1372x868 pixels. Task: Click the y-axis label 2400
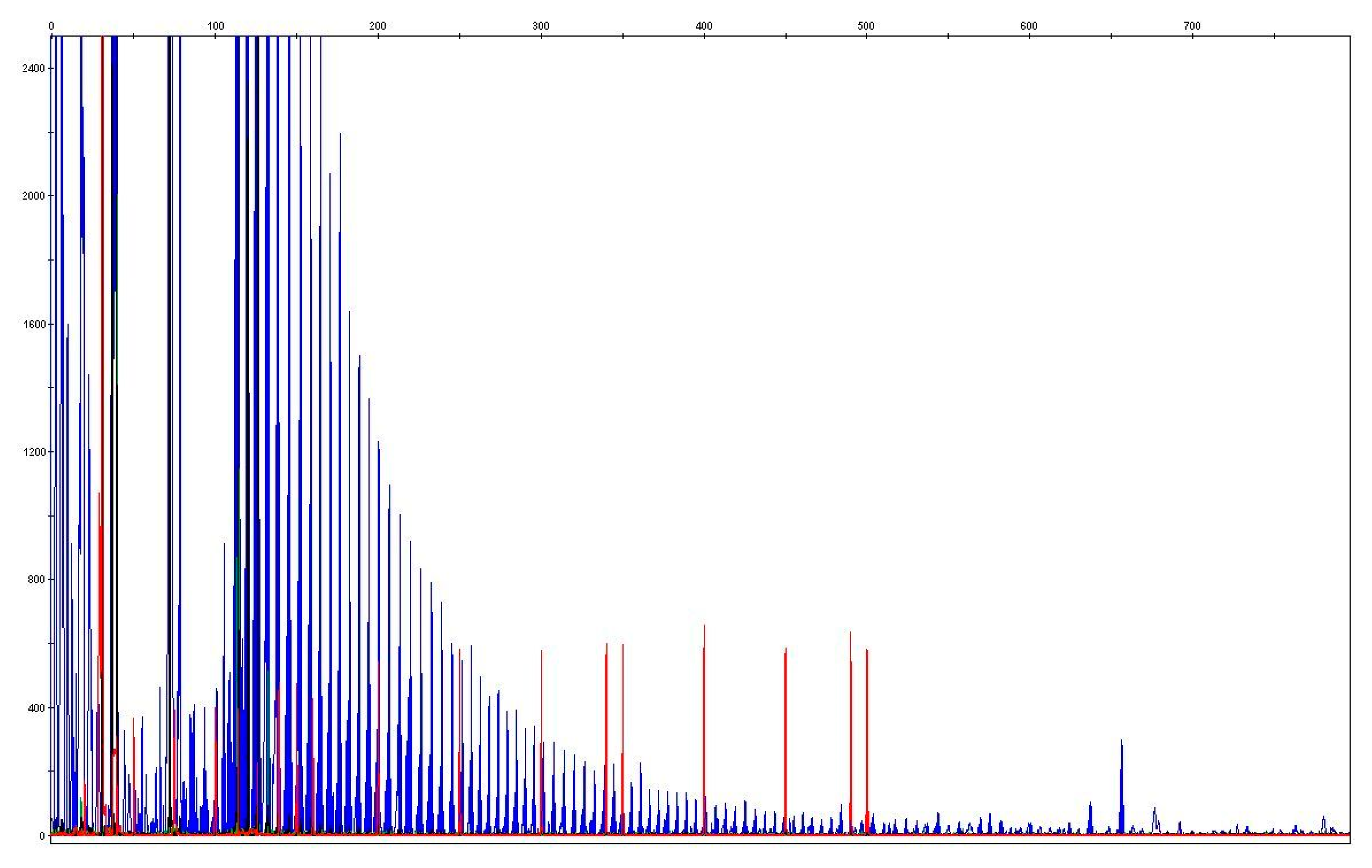pyautogui.click(x=33, y=68)
